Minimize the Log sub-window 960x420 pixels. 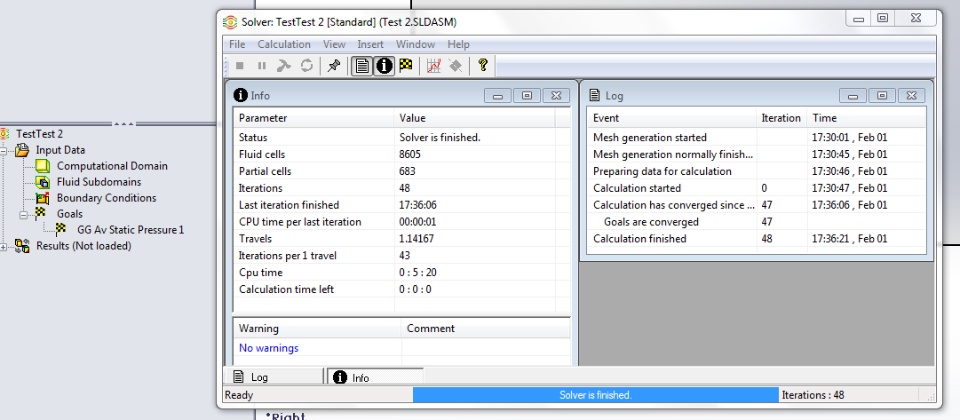coord(853,96)
